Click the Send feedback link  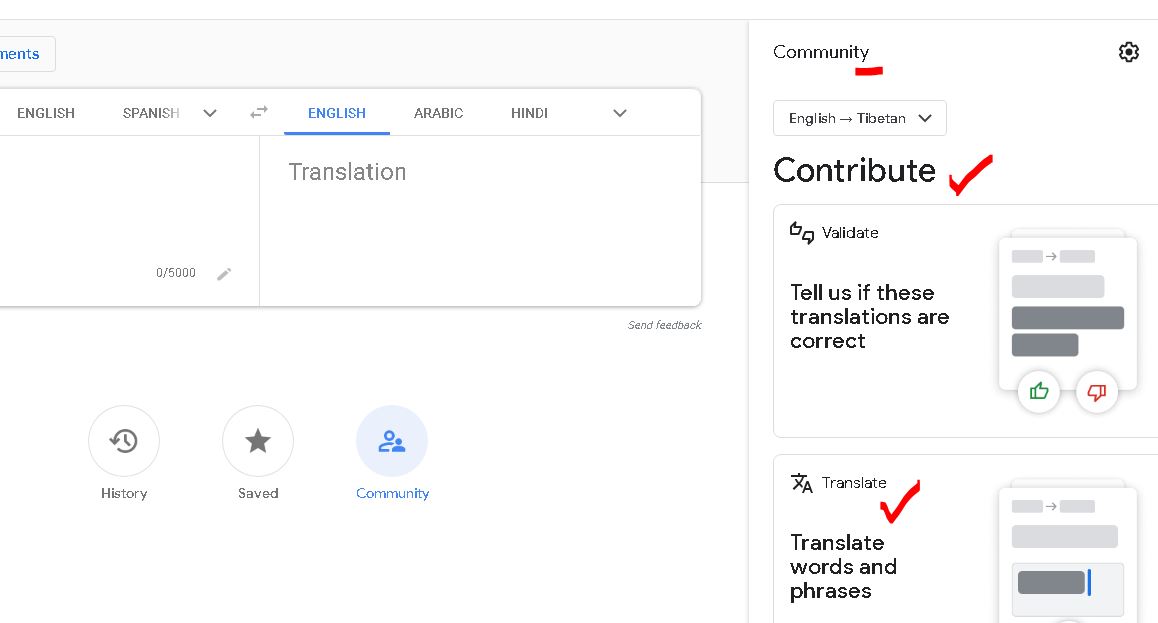pyautogui.click(x=664, y=325)
